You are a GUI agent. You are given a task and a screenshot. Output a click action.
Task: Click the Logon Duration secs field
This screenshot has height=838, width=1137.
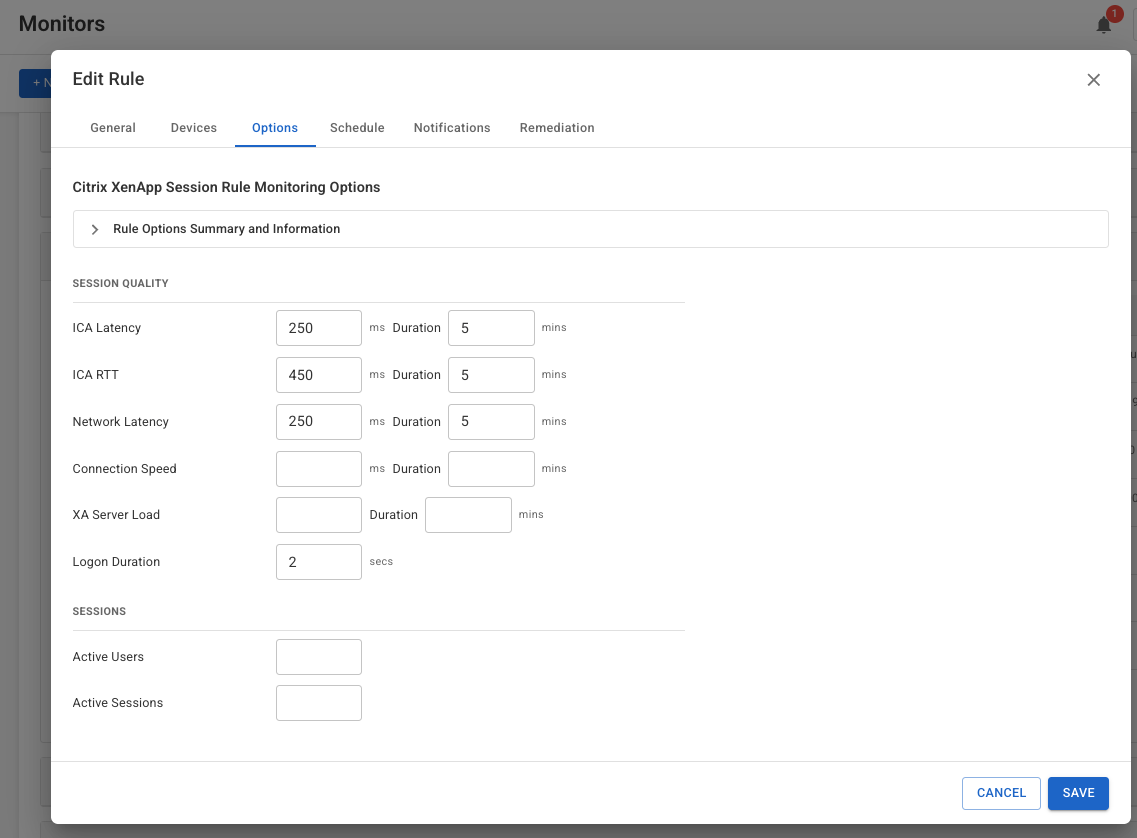pyautogui.click(x=319, y=562)
